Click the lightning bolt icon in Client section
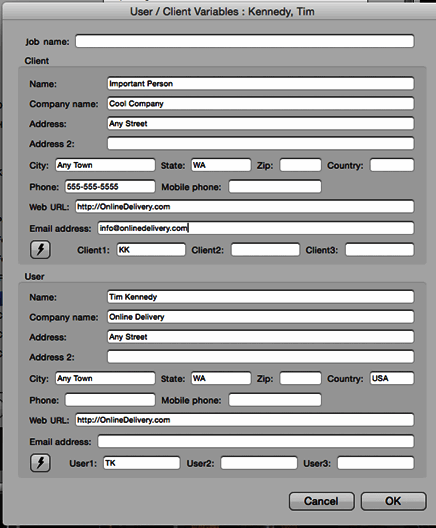The height and width of the screenshot is (528, 436). coord(40,250)
